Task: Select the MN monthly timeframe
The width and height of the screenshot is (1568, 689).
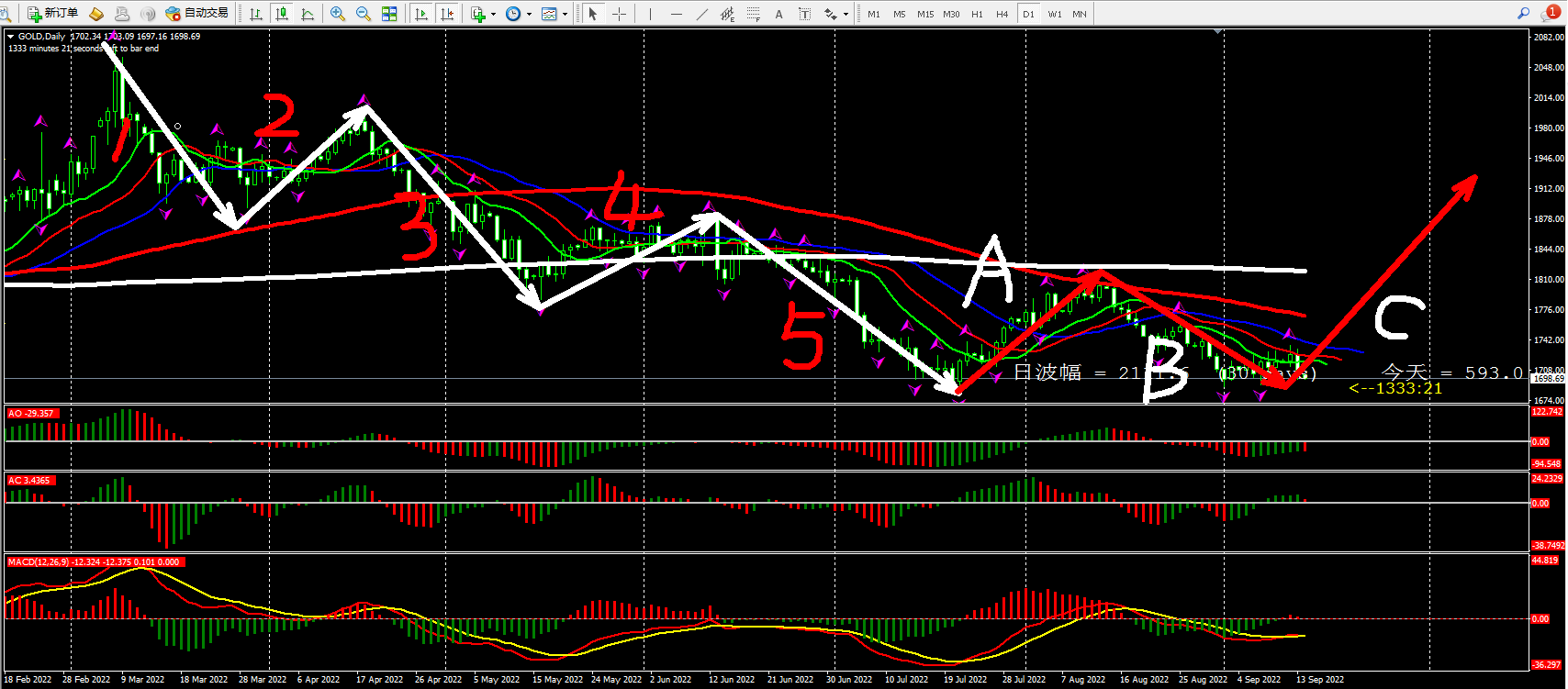Action: click(1080, 14)
